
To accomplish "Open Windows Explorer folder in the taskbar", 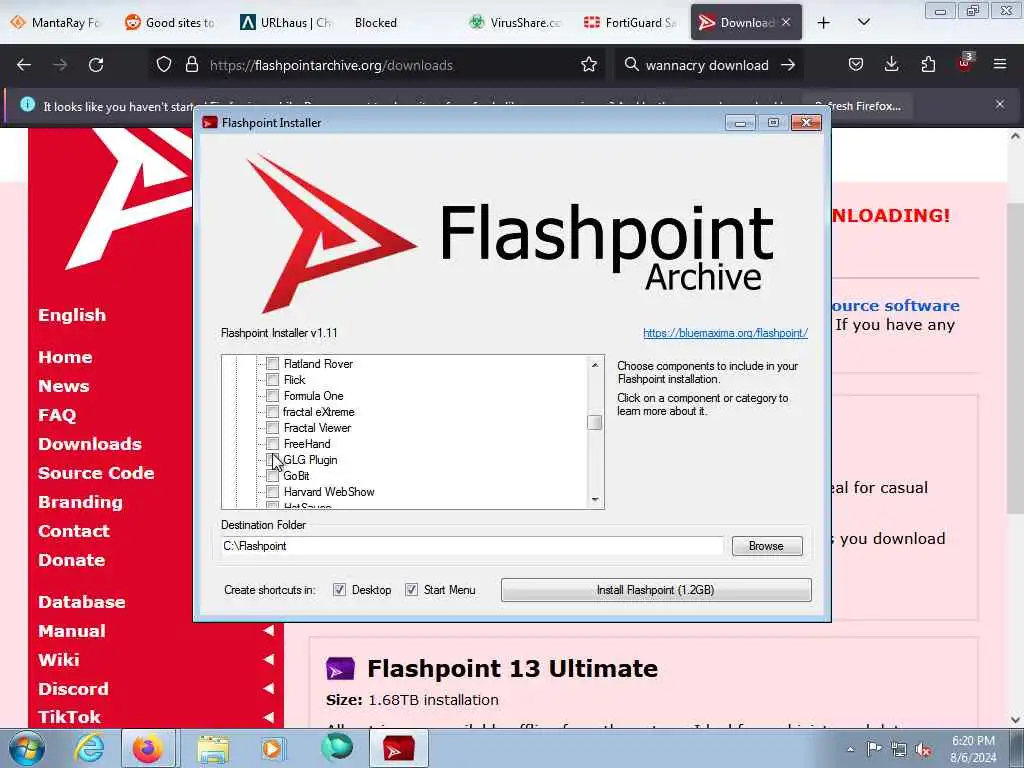I will point(213,750).
